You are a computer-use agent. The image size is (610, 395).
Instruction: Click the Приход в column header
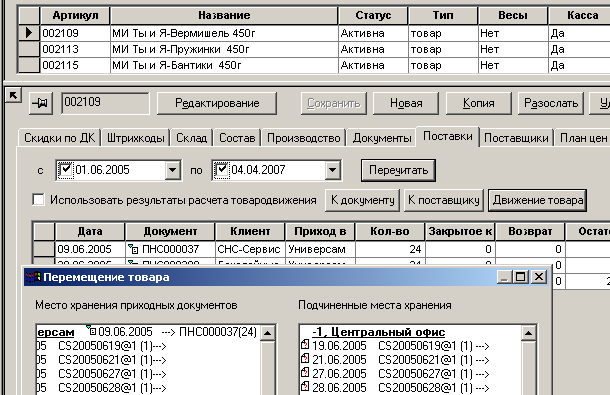[x=320, y=231]
